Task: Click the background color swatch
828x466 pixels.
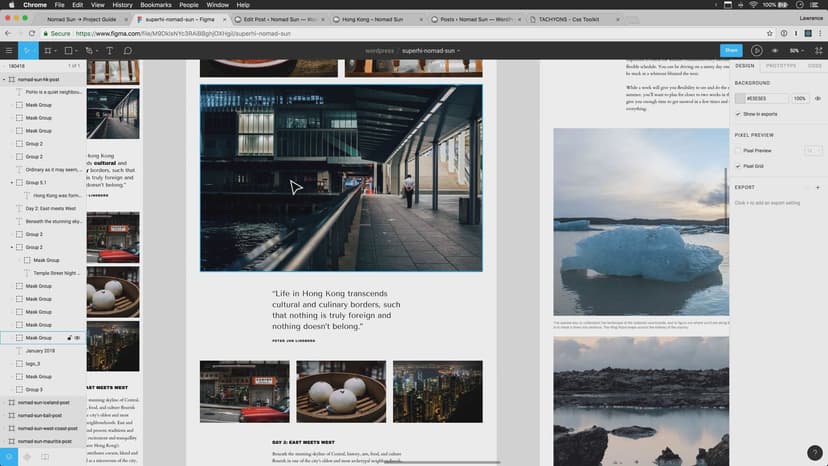Action: click(x=740, y=99)
